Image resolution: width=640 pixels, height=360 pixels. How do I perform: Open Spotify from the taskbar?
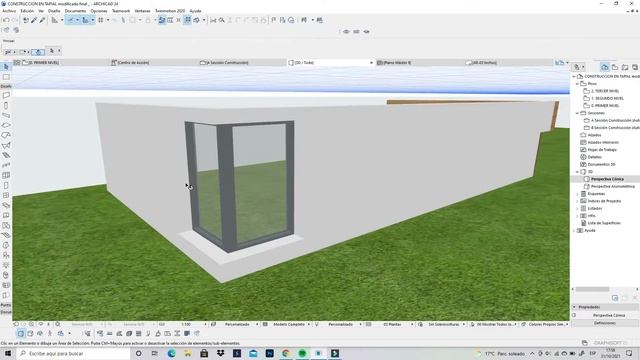pyautogui.click(x=302, y=353)
